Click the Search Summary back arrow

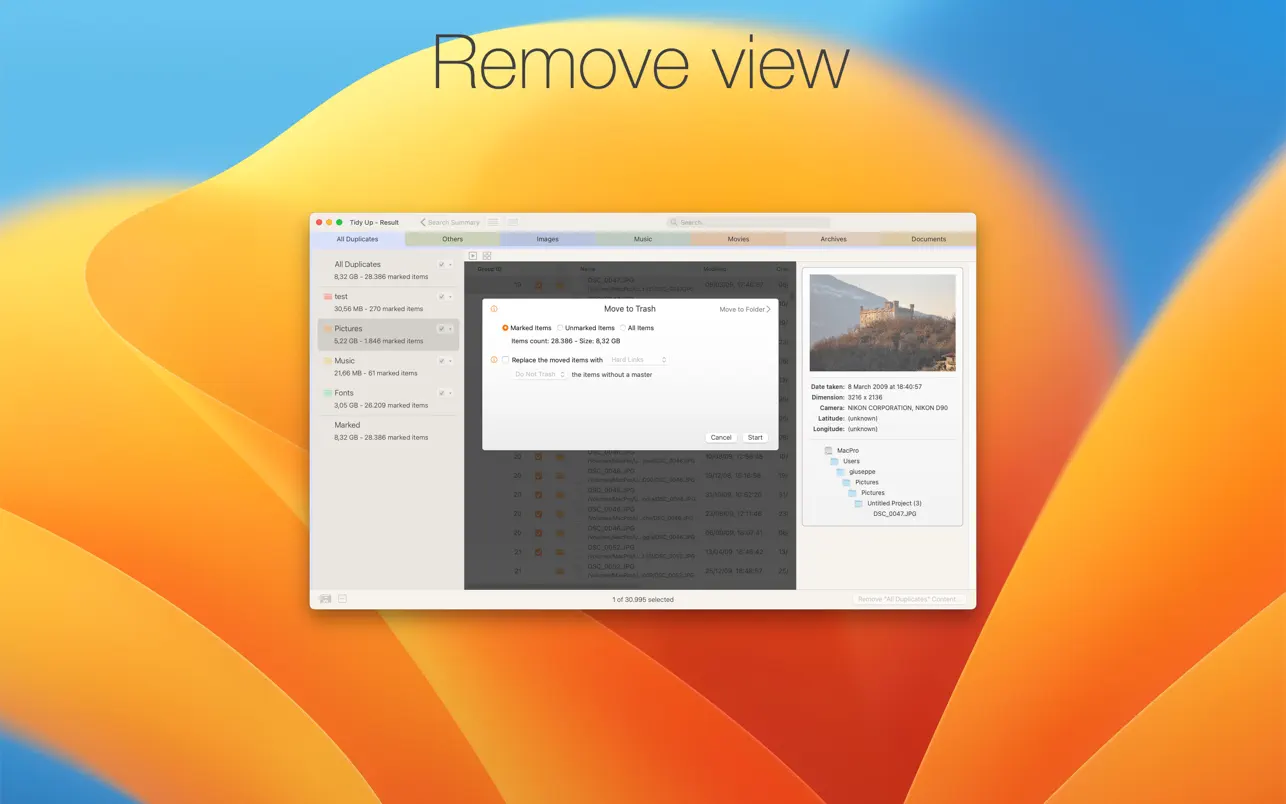pyautogui.click(x=423, y=222)
